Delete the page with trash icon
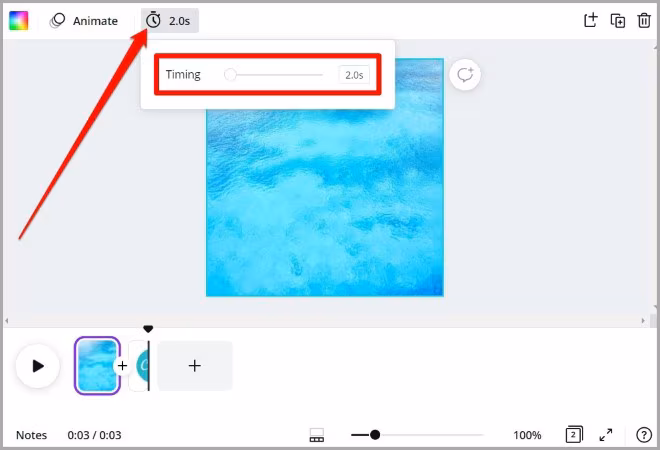The image size is (660, 450). [x=644, y=21]
